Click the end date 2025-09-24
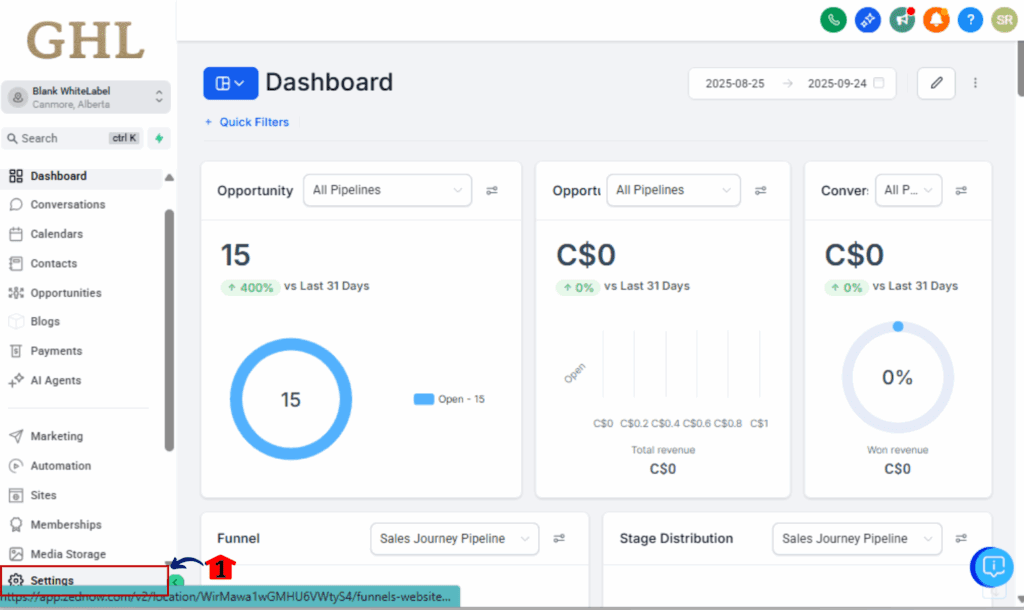Image resolution: width=1024 pixels, height=610 pixels. 837,84
